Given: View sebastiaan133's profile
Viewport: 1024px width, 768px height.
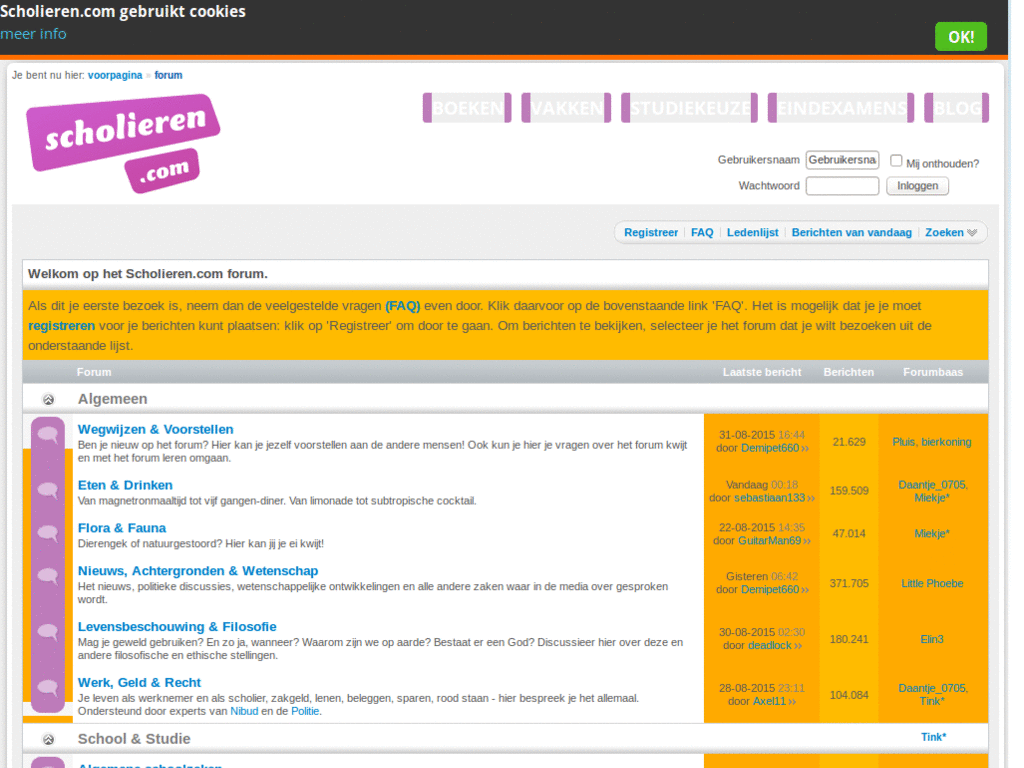Looking at the screenshot, I should click(769, 498).
